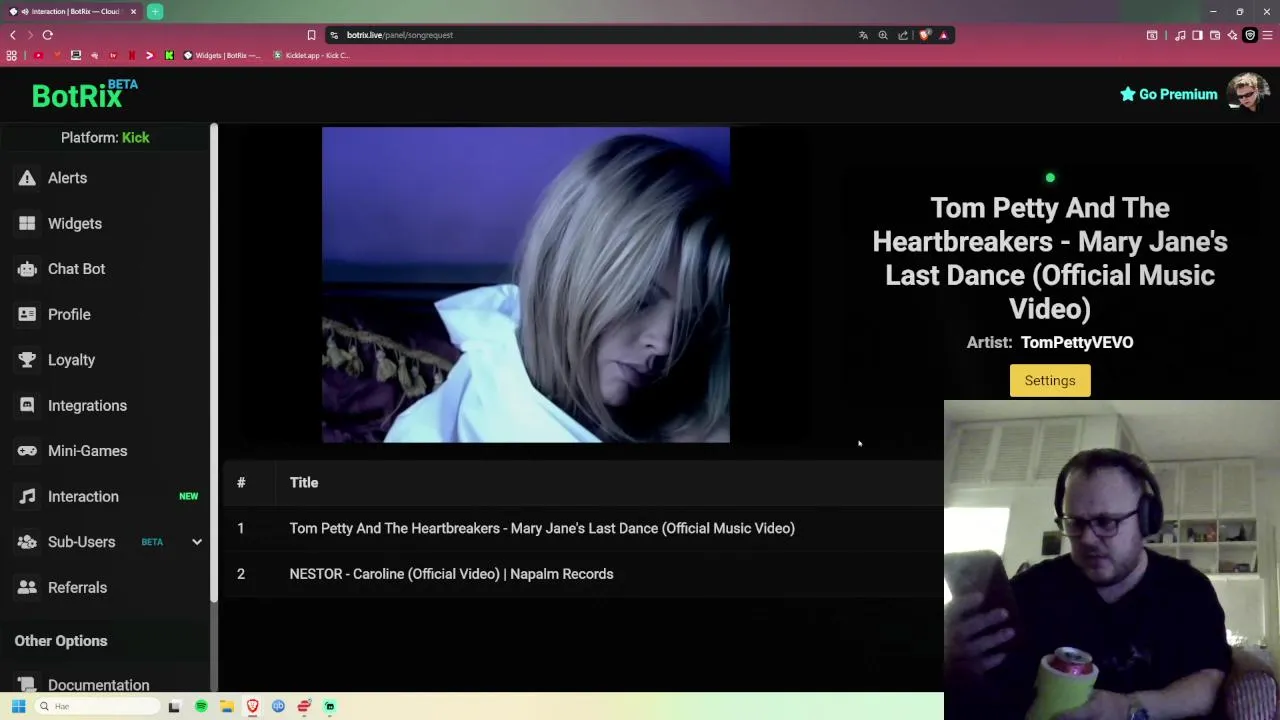Click the Brave Rewards triangle icon
This screenshot has width=1280, height=720.
(x=943, y=35)
